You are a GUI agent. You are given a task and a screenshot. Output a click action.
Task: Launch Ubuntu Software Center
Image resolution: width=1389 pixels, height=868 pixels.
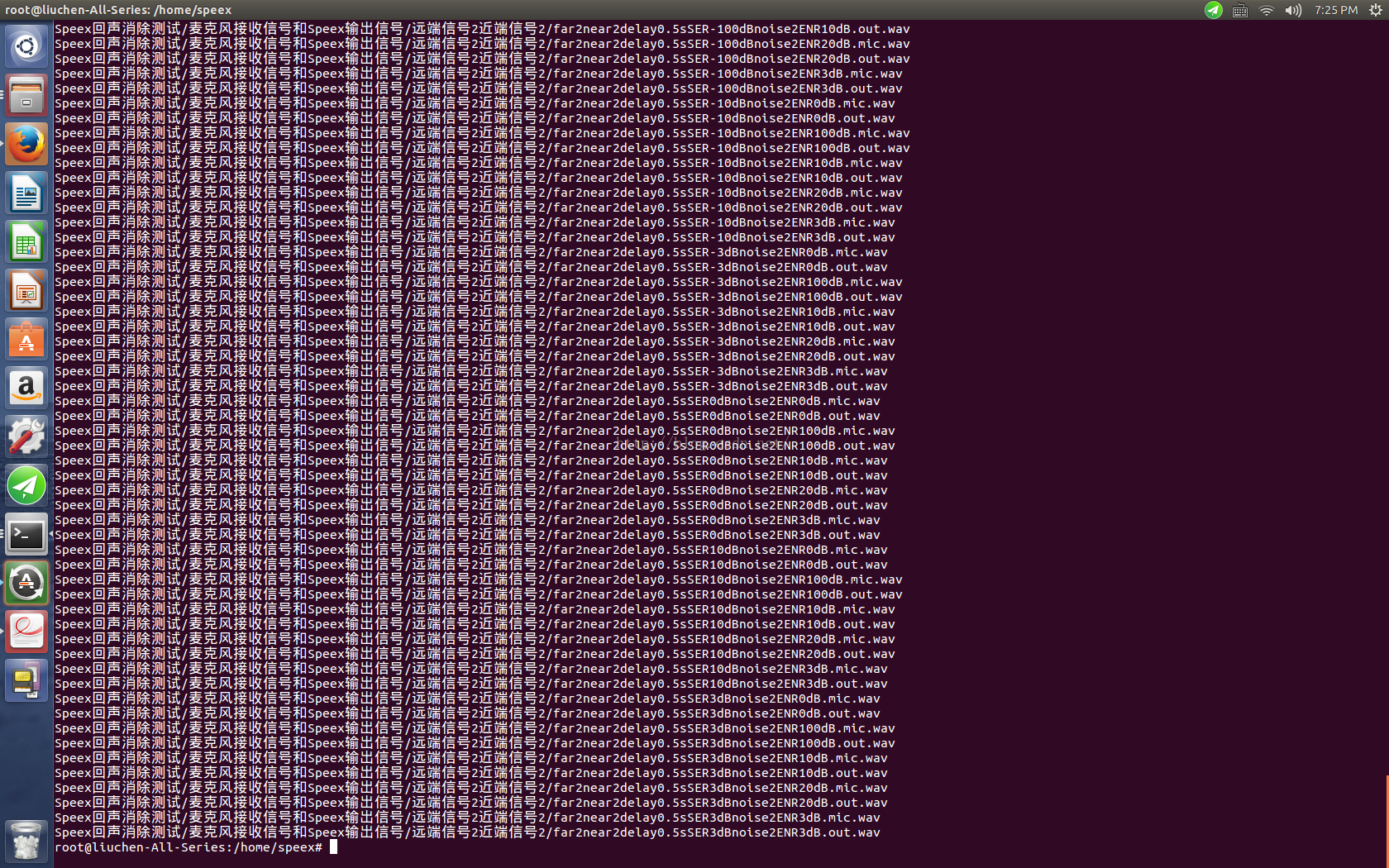click(x=26, y=339)
